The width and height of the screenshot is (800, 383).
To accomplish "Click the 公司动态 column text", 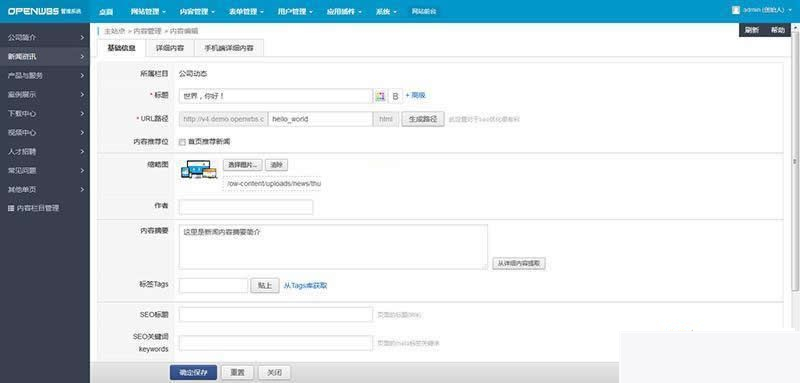I will point(193,74).
